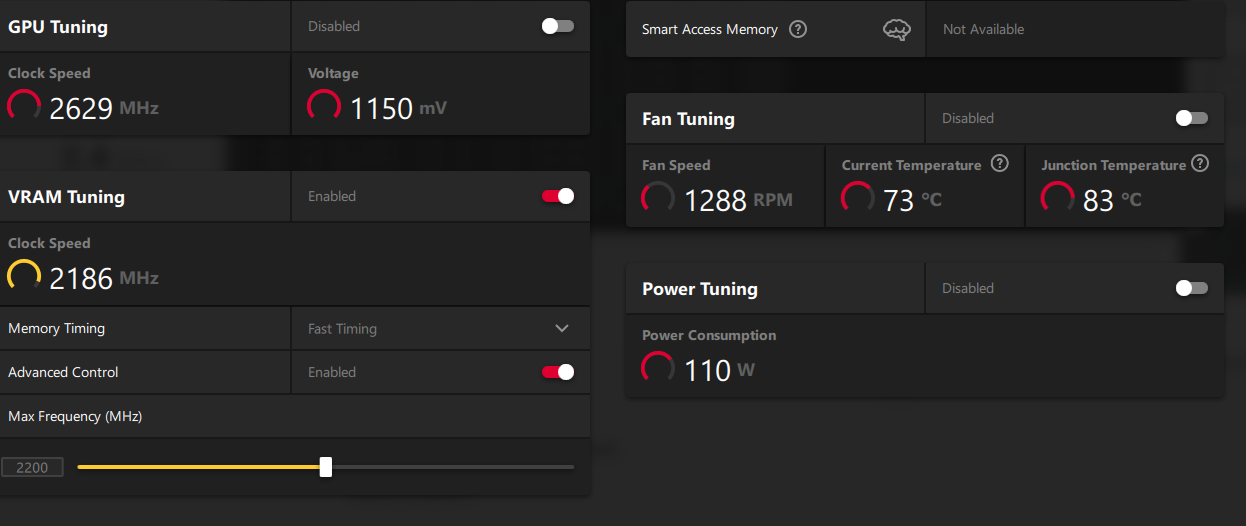This screenshot has height=526, width=1246.
Task: Edit the Max Frequency 2200 value field
Action: 32,467
